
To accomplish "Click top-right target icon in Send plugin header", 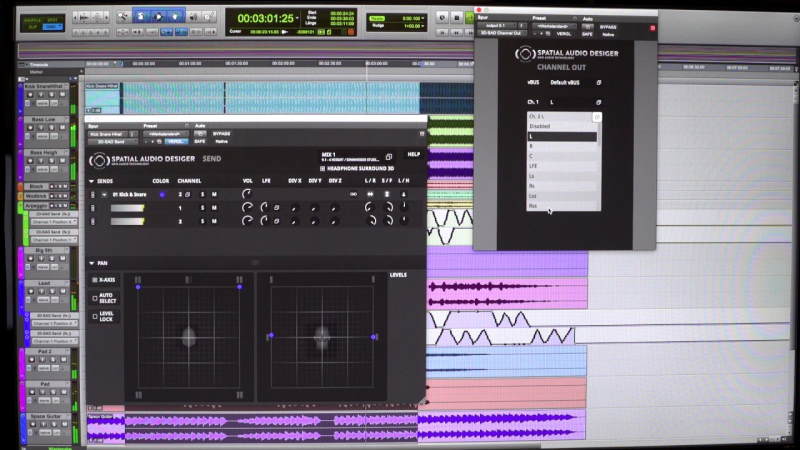I will [x=421, y=134].
